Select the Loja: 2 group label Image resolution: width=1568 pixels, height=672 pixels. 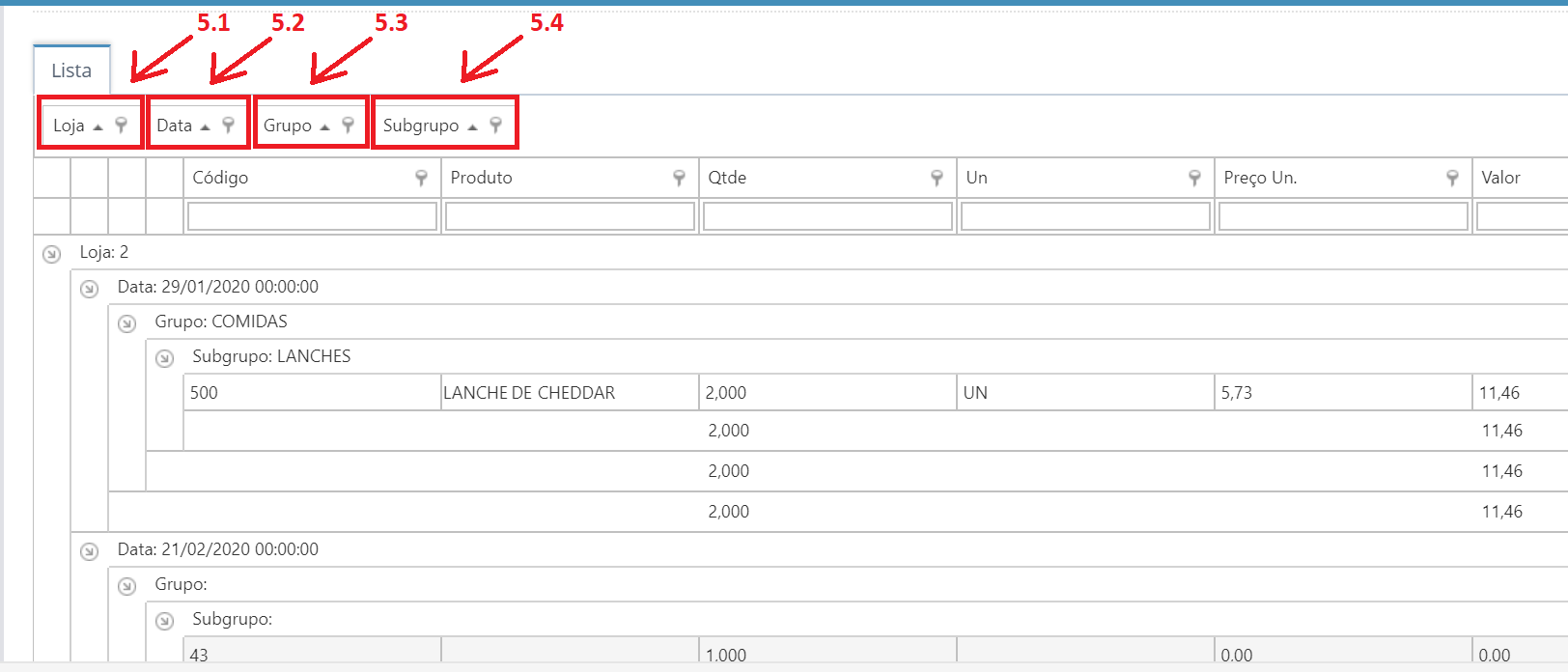104,252
